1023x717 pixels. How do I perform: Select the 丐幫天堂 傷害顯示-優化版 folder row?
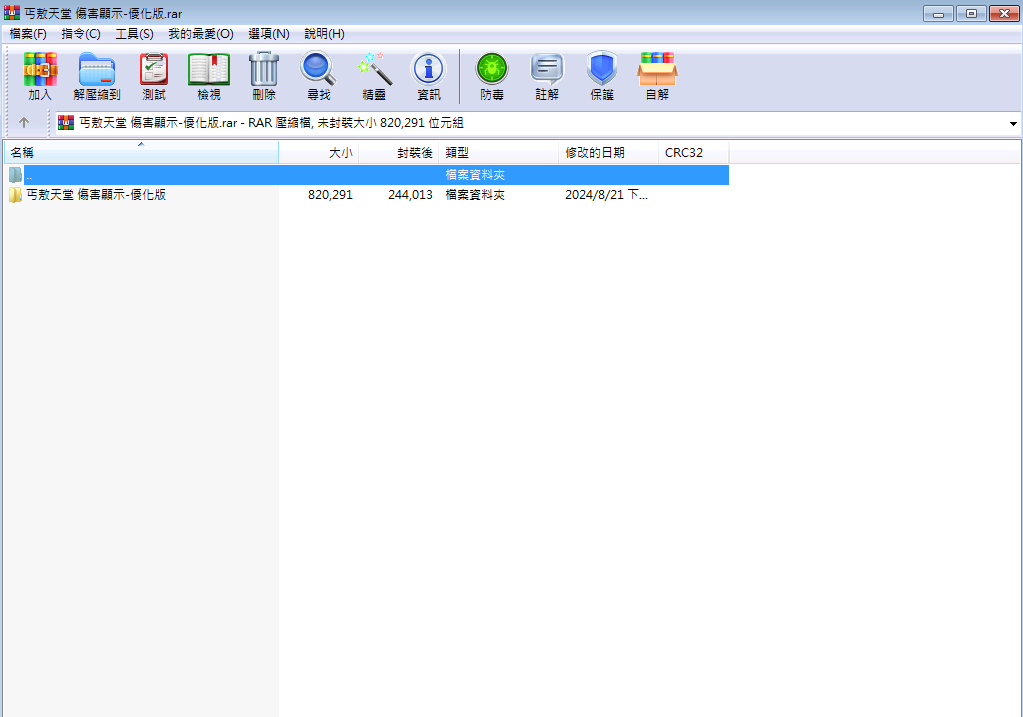[x=367, y=194]
